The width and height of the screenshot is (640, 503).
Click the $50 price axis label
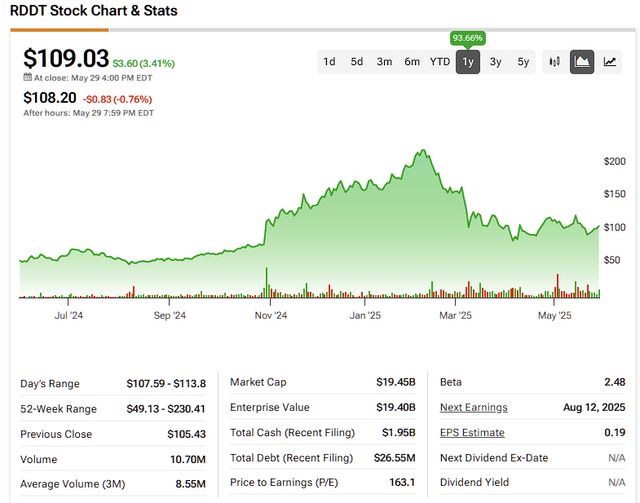pyautogui.click(x=612, y=260)
